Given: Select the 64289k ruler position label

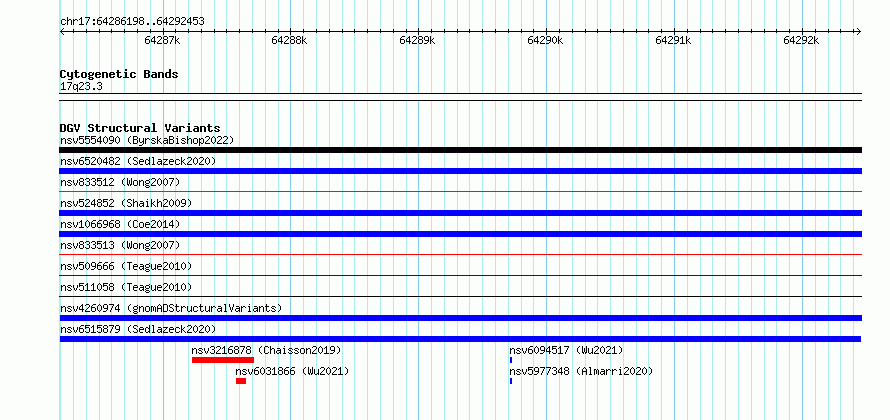Looking at the screenshot, I should pyautogui.click(x=418, y=40).
